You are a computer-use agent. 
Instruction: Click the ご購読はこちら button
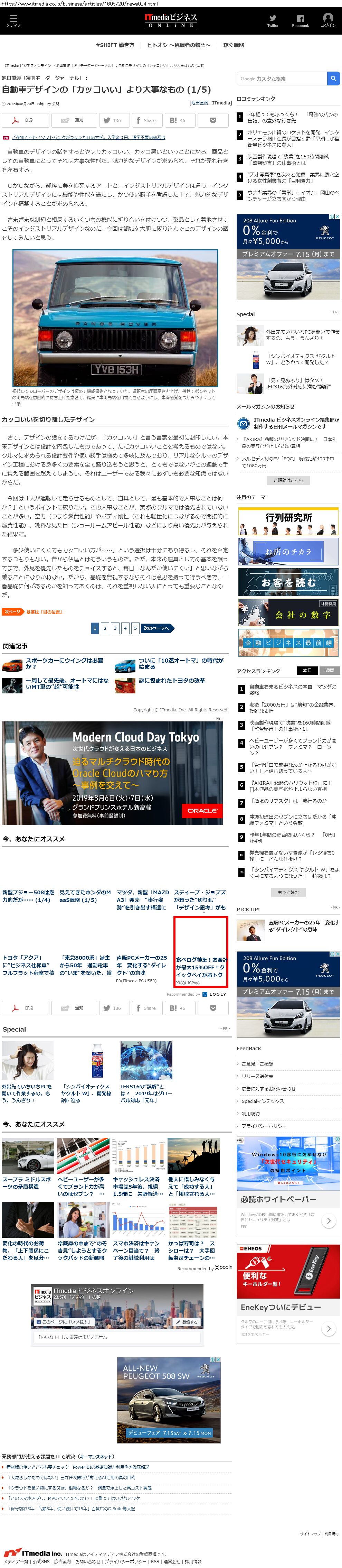288,480
